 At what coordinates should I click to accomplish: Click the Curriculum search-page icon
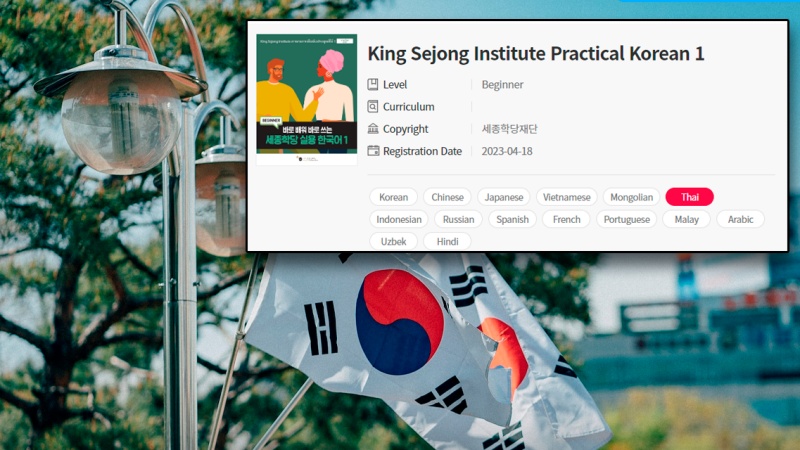pos(373,107)
